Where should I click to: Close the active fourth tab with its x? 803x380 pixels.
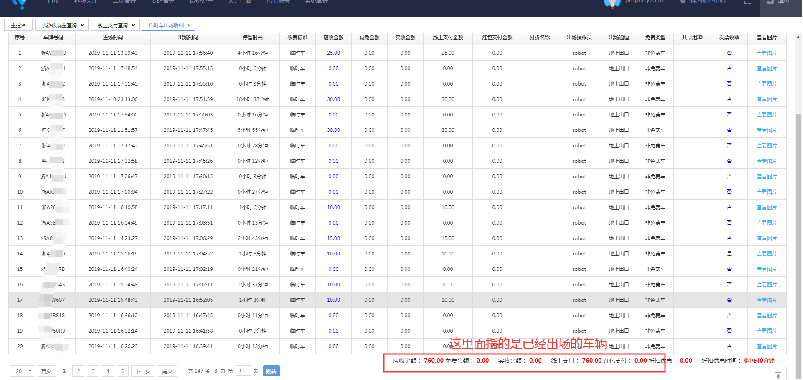point(189,25)
